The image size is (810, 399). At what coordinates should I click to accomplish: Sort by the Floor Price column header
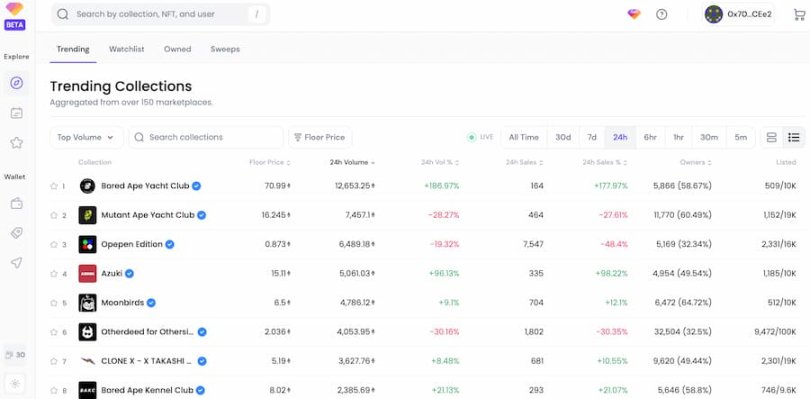click(x=270, y=162)
